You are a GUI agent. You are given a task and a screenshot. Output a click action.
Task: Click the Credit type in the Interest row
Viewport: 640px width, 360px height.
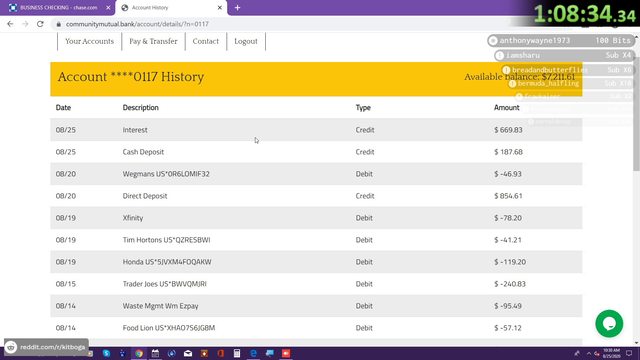point(365,130)
